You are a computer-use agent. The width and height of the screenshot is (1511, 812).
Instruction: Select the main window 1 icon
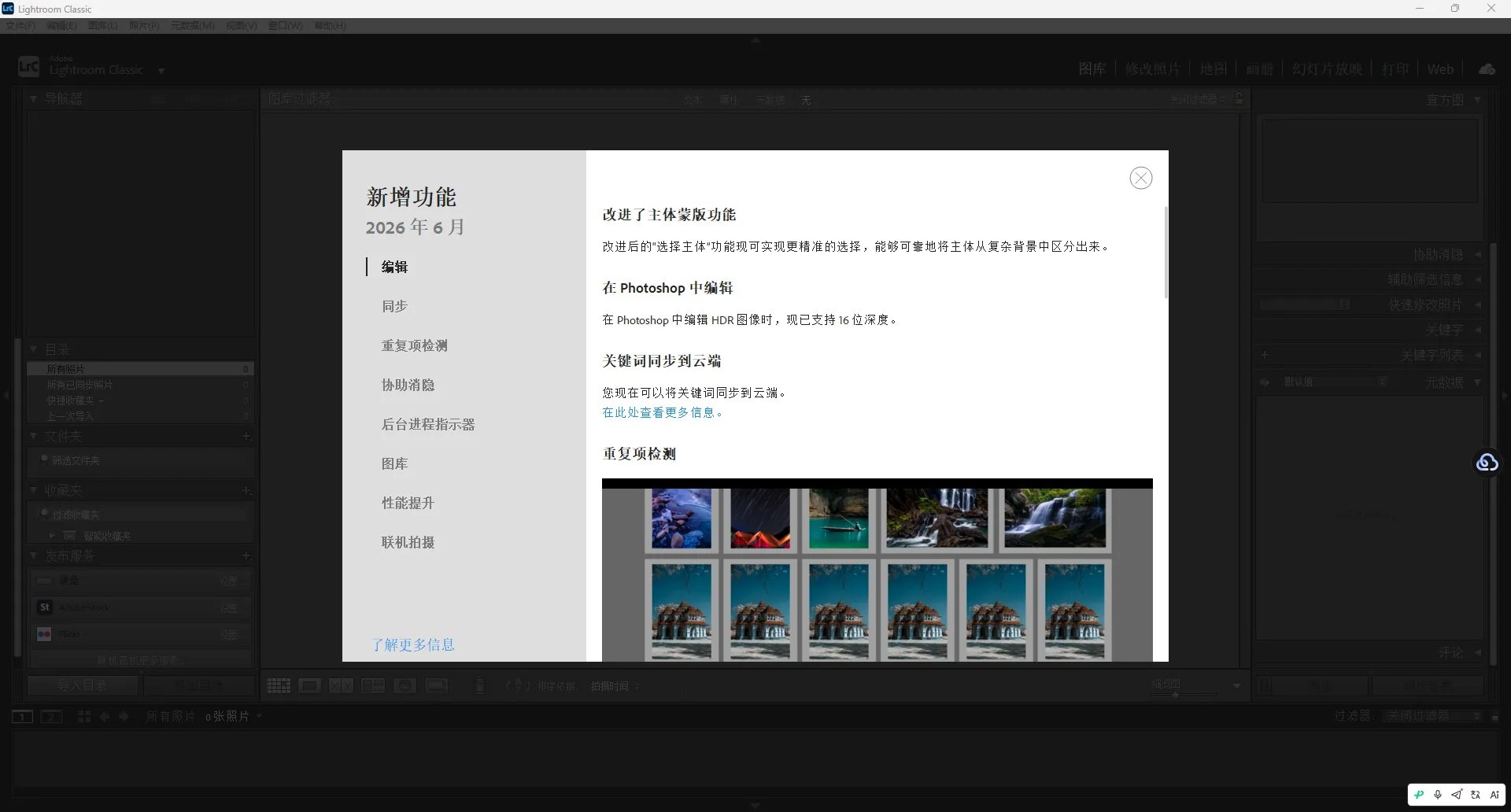22,717
